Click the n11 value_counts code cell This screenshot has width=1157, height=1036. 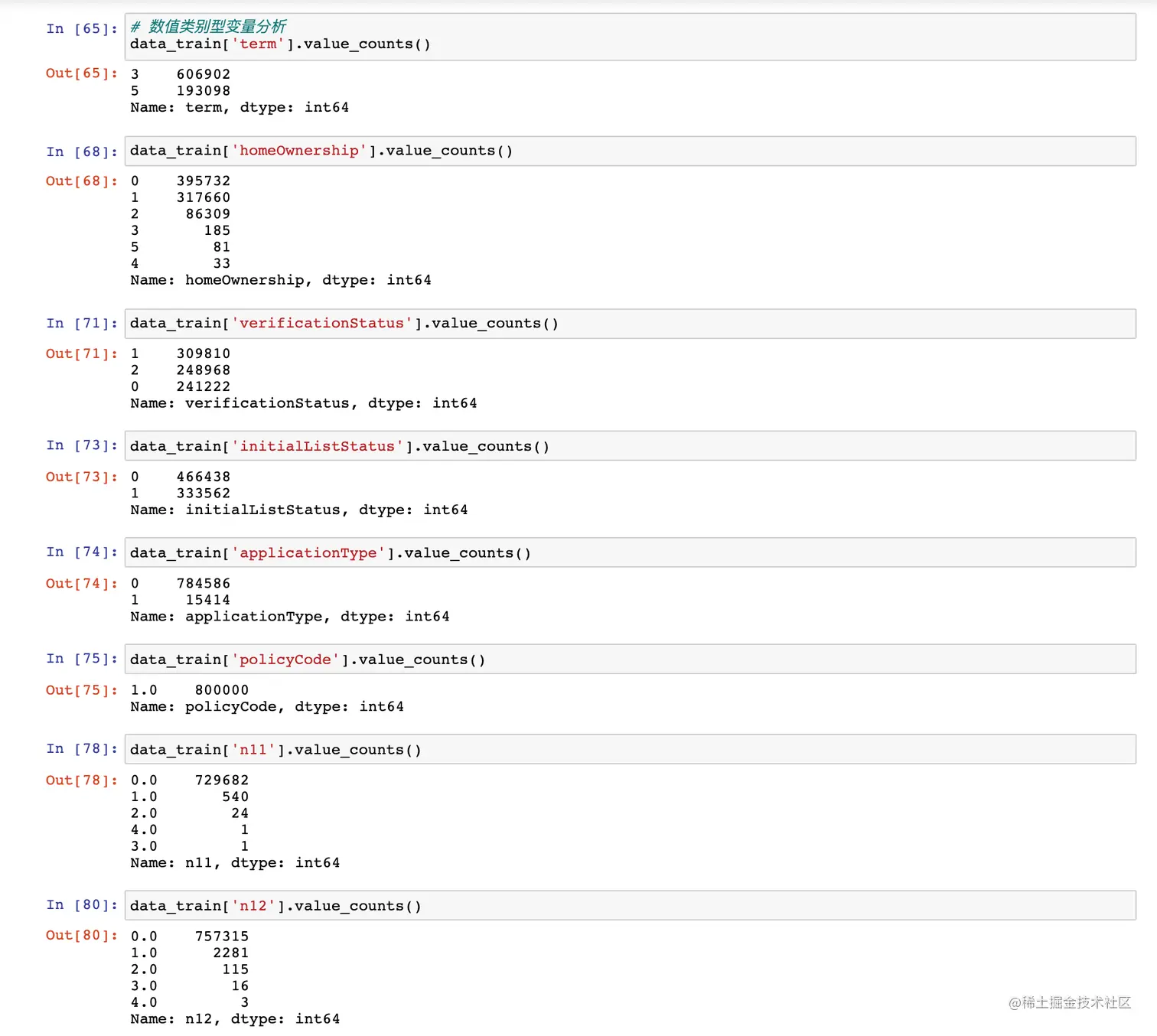point(630,750)
